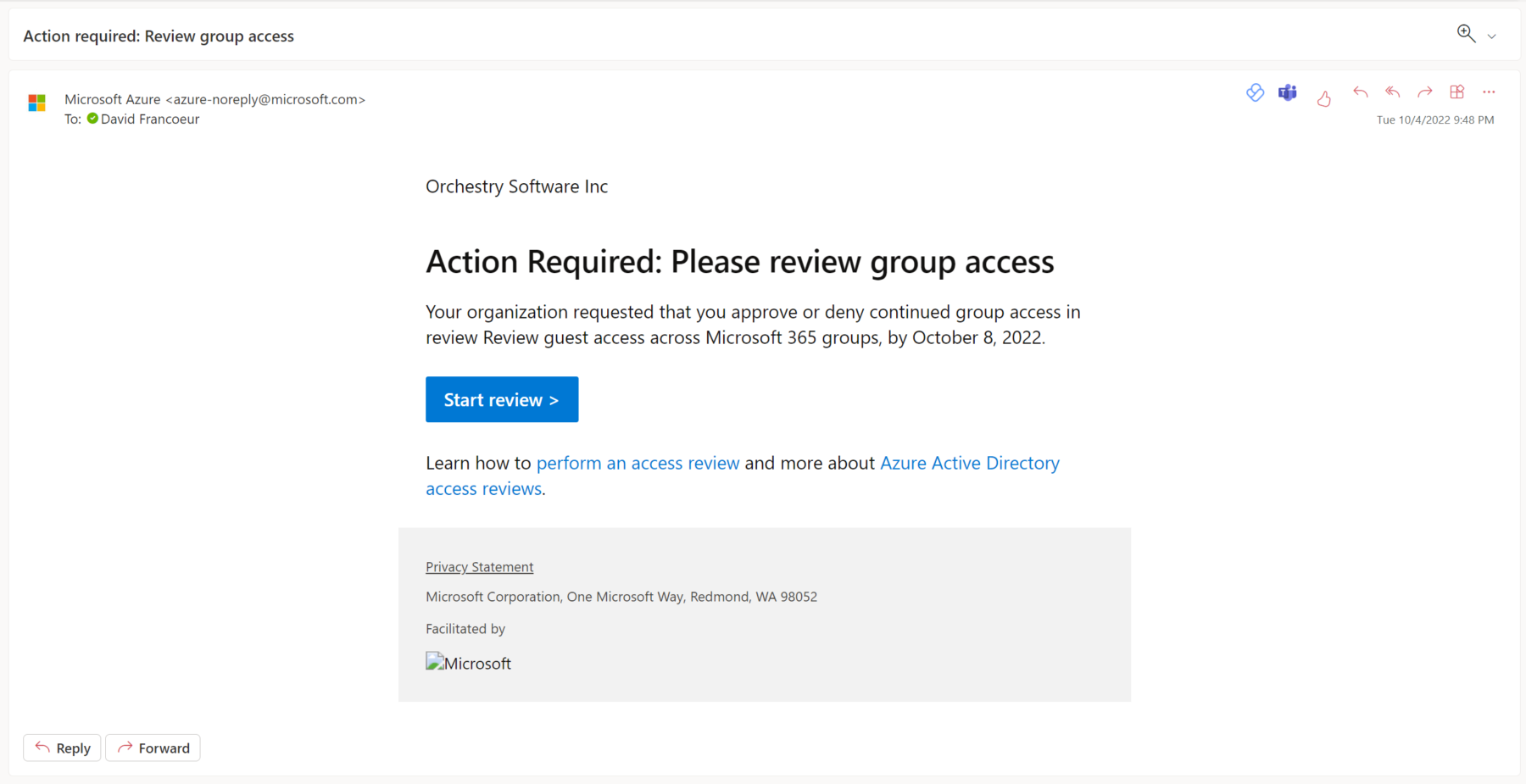Click the Reply All icon
The width and height of the screenshot is (1526, 784).
1392,92
